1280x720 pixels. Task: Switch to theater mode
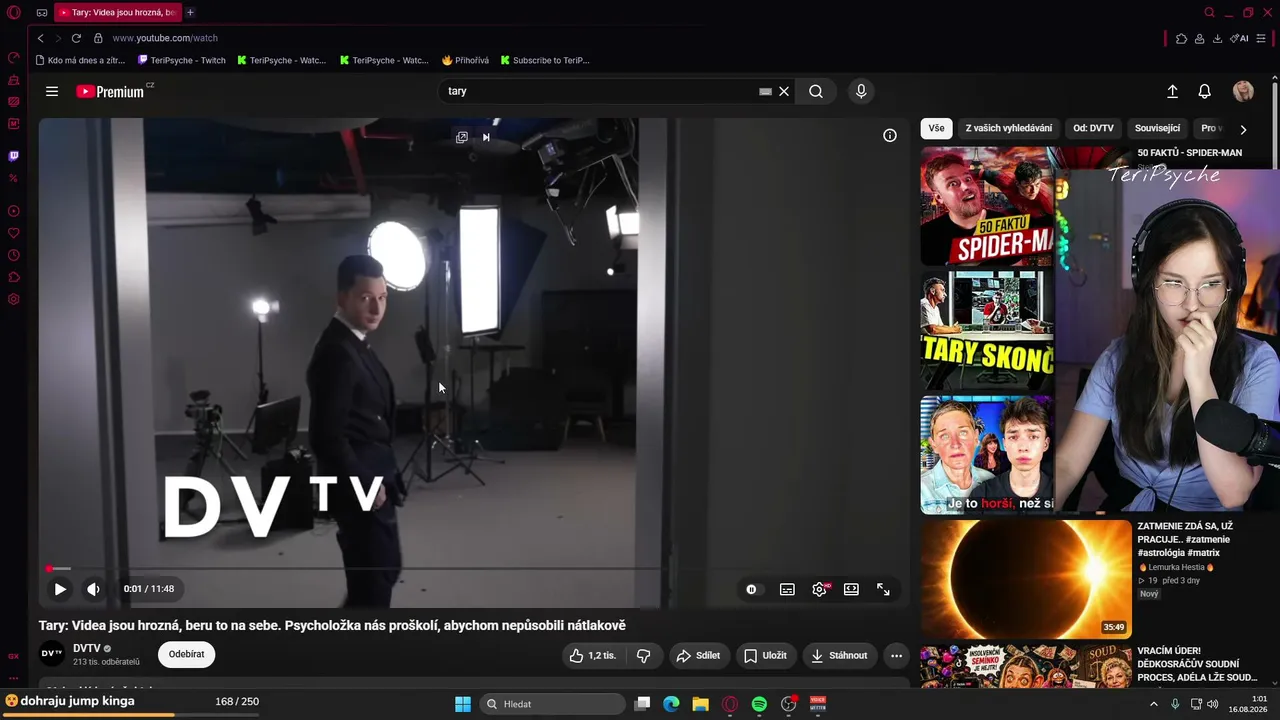851,589
